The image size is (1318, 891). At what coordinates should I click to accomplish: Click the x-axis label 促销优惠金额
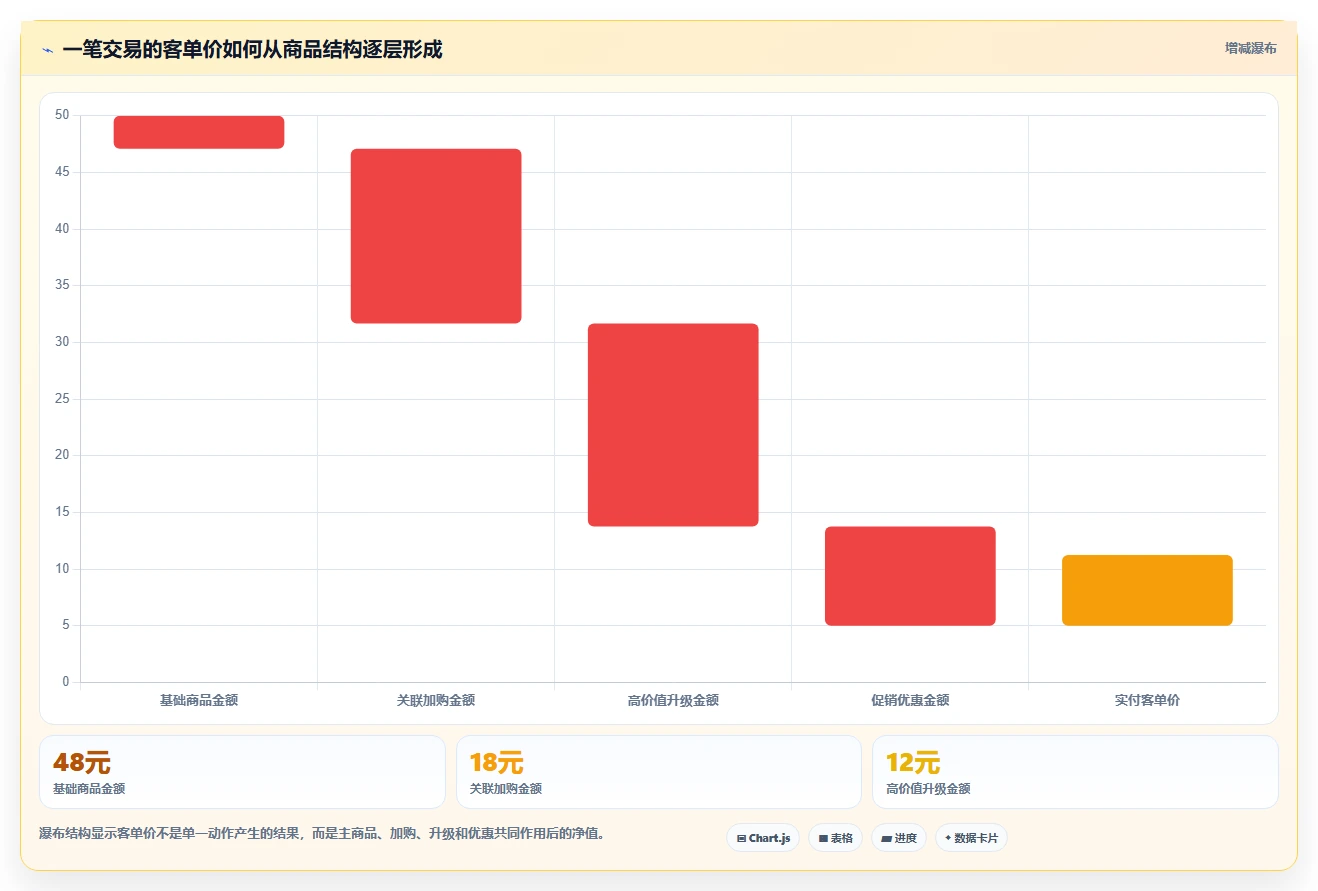[910, 700]
